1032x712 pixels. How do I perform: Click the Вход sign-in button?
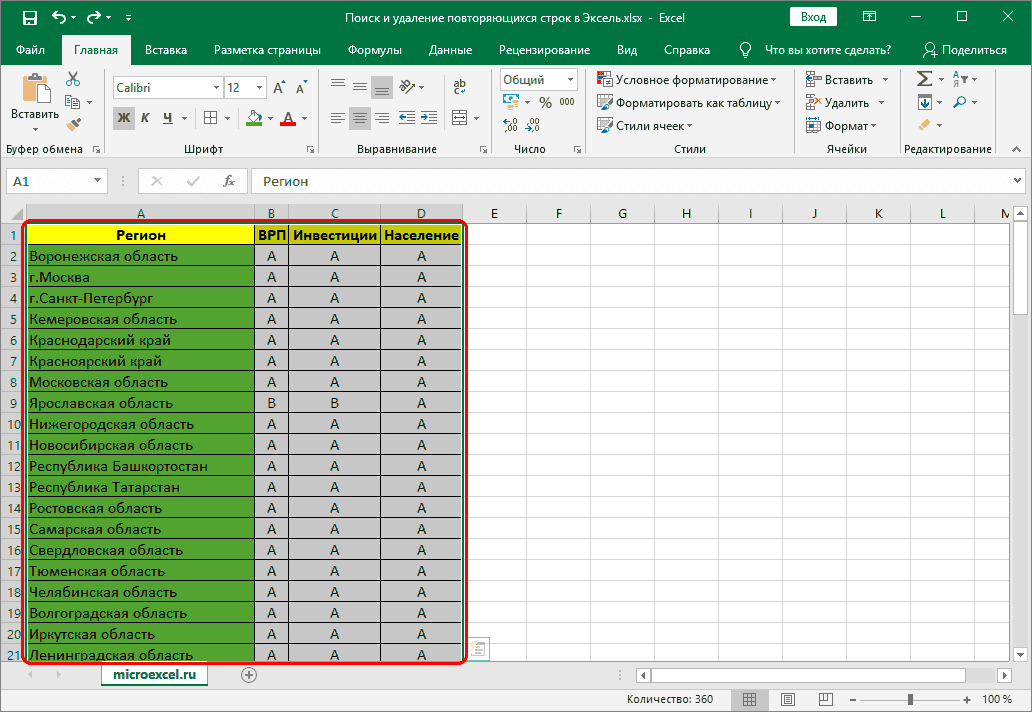pos(812,16)
